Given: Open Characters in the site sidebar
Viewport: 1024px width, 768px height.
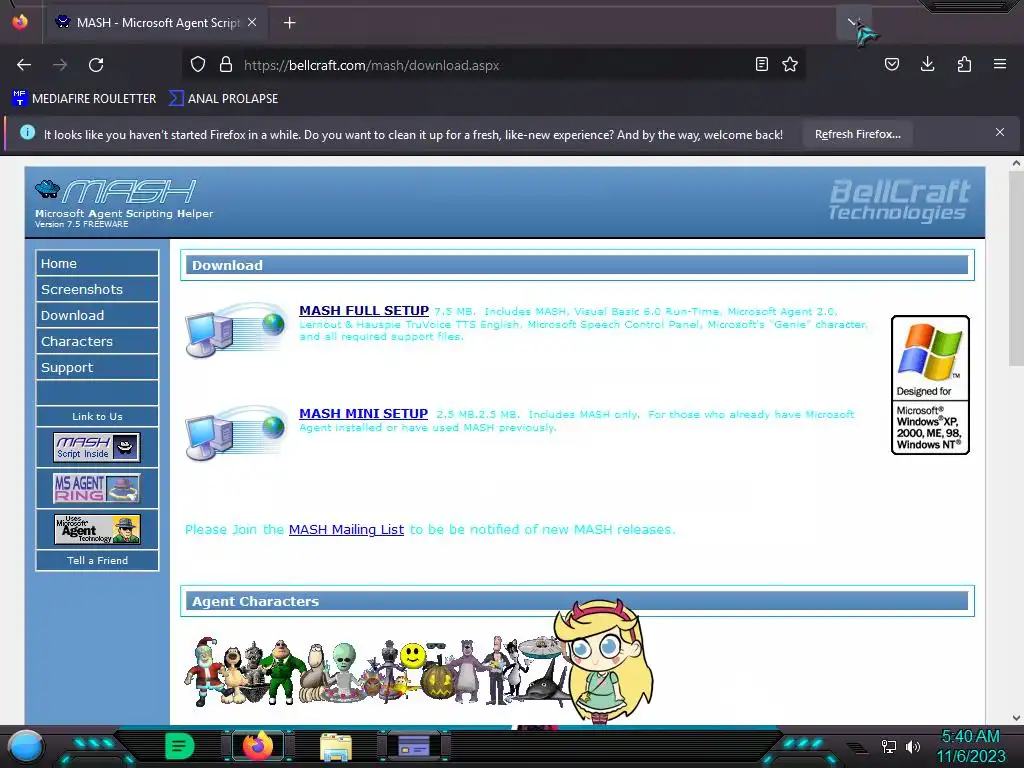Looking at the screenshot, I should tap(97, 342).
